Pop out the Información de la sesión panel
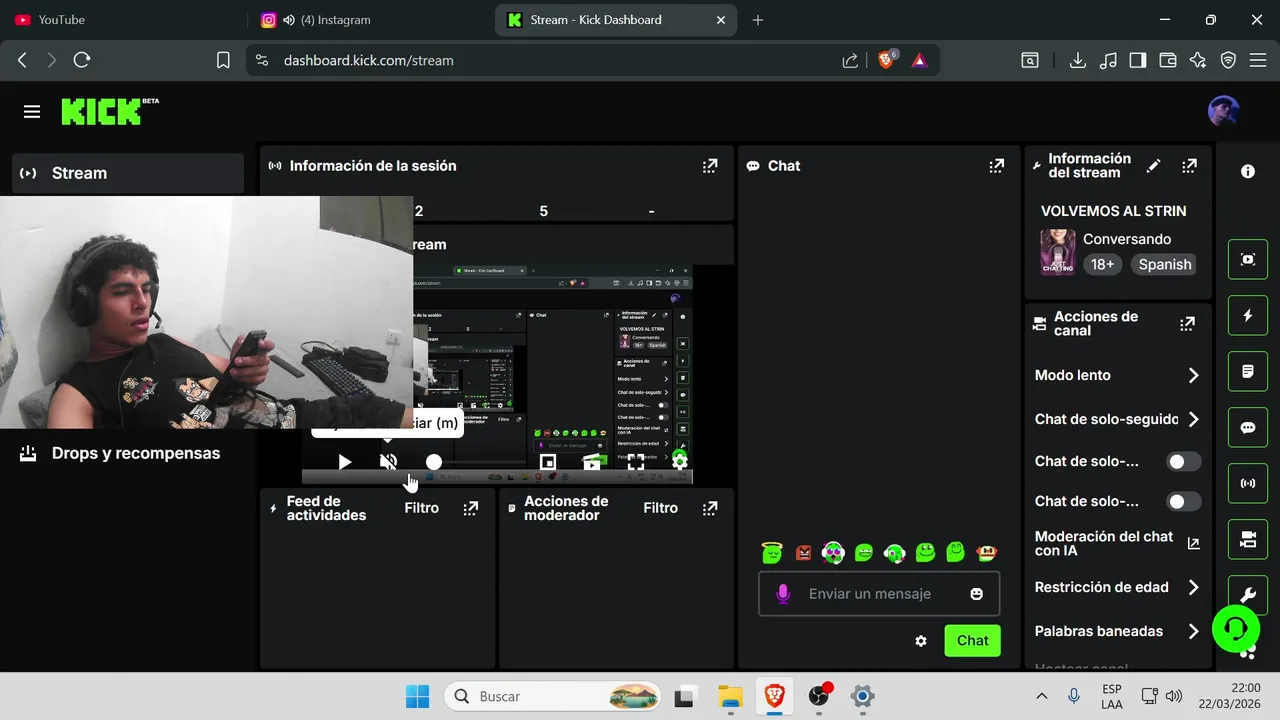The height and width of the screenshot is (720, 1280). point(710,166)
